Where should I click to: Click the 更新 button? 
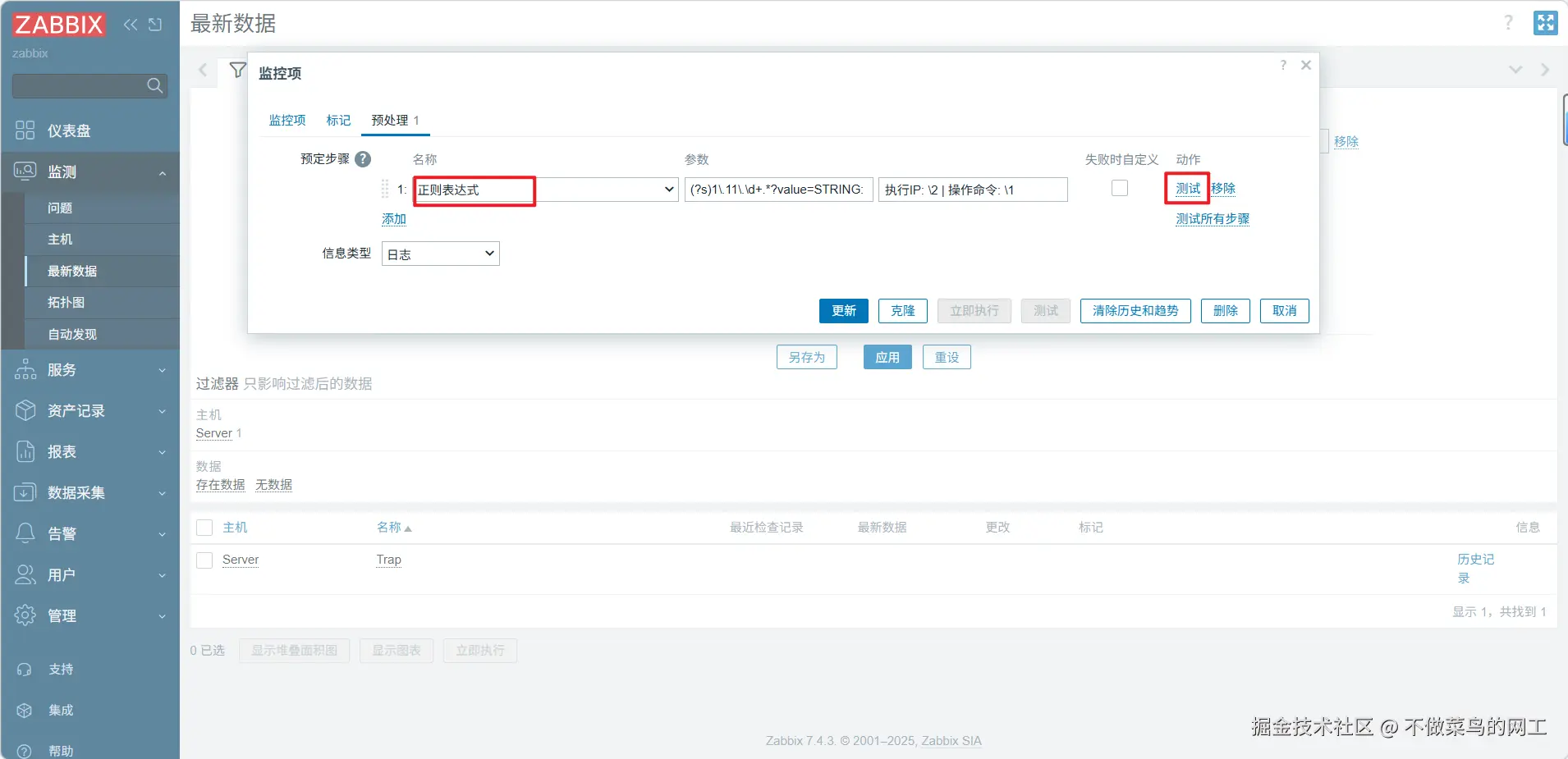(x=844, y=311)
